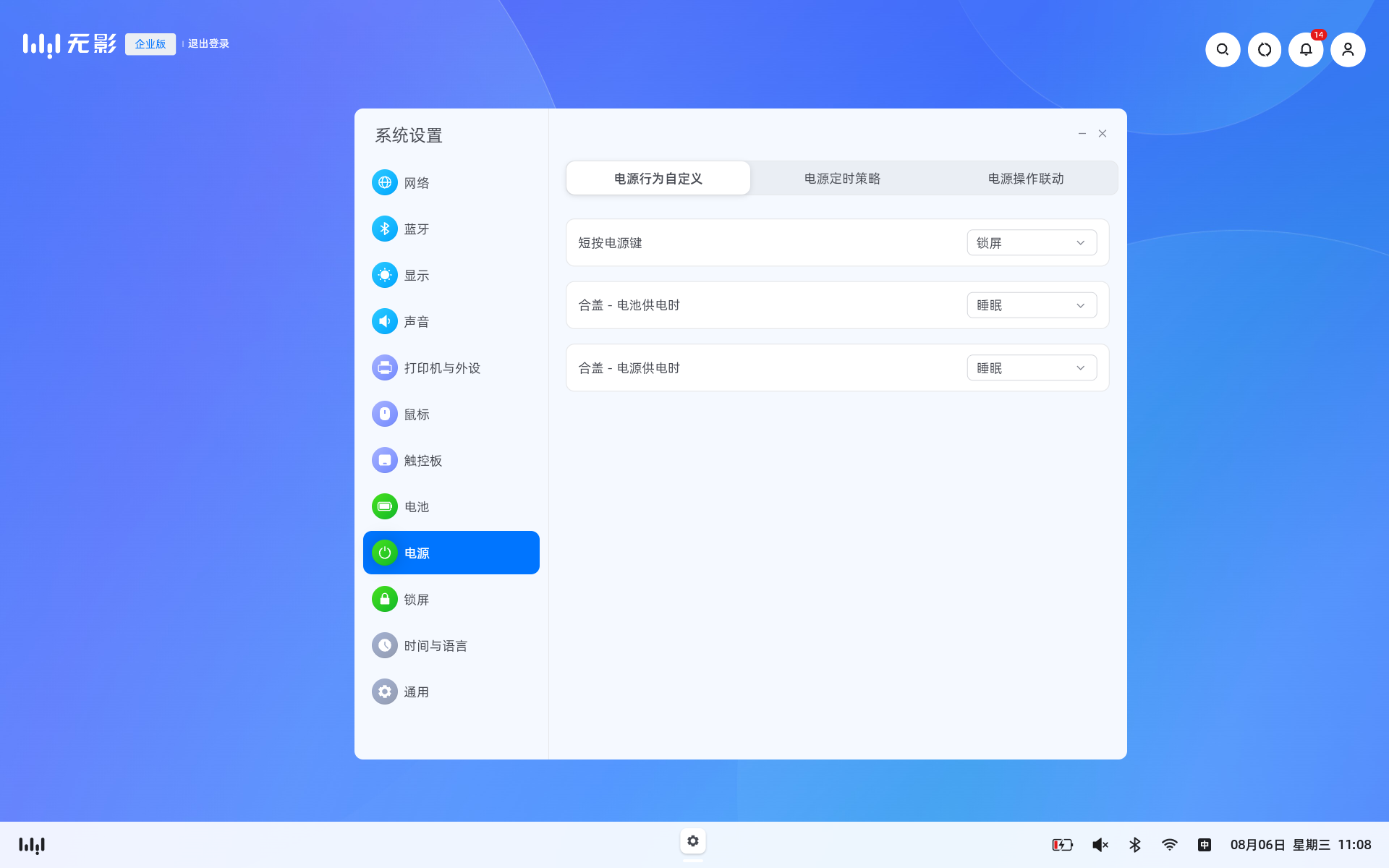Switch to the 电源行为自定义 tab
This screenshot has width=1389, height=868.
[x=658, y=178]
